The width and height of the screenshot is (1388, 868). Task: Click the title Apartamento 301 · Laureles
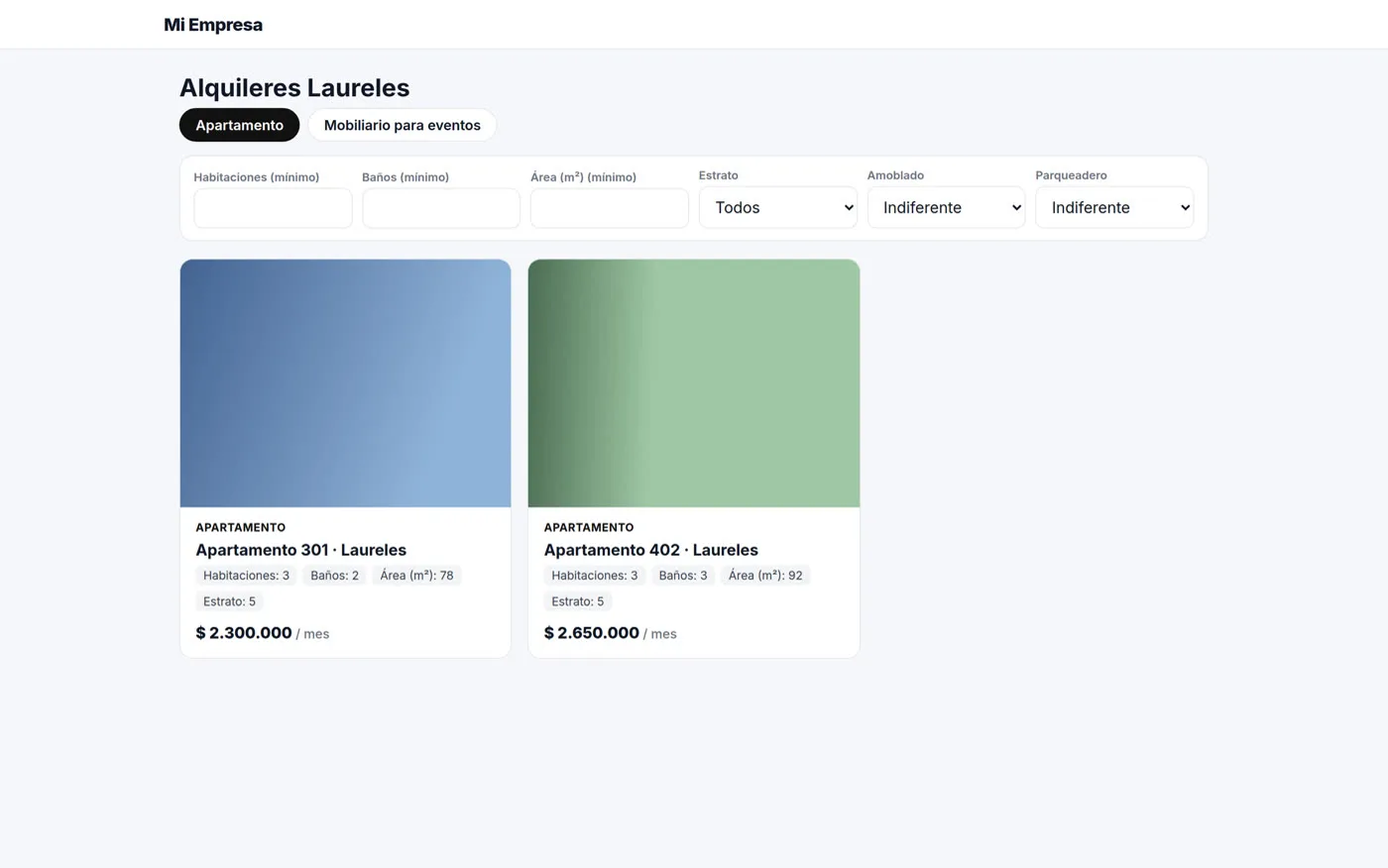tap(300, 550)
